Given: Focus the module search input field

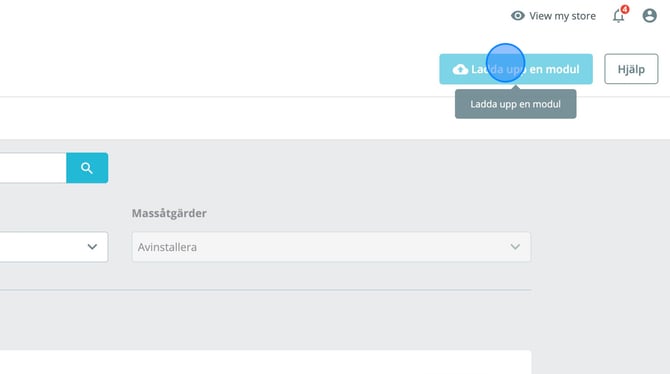Looking at the screenshot, I should pos(33,168).
